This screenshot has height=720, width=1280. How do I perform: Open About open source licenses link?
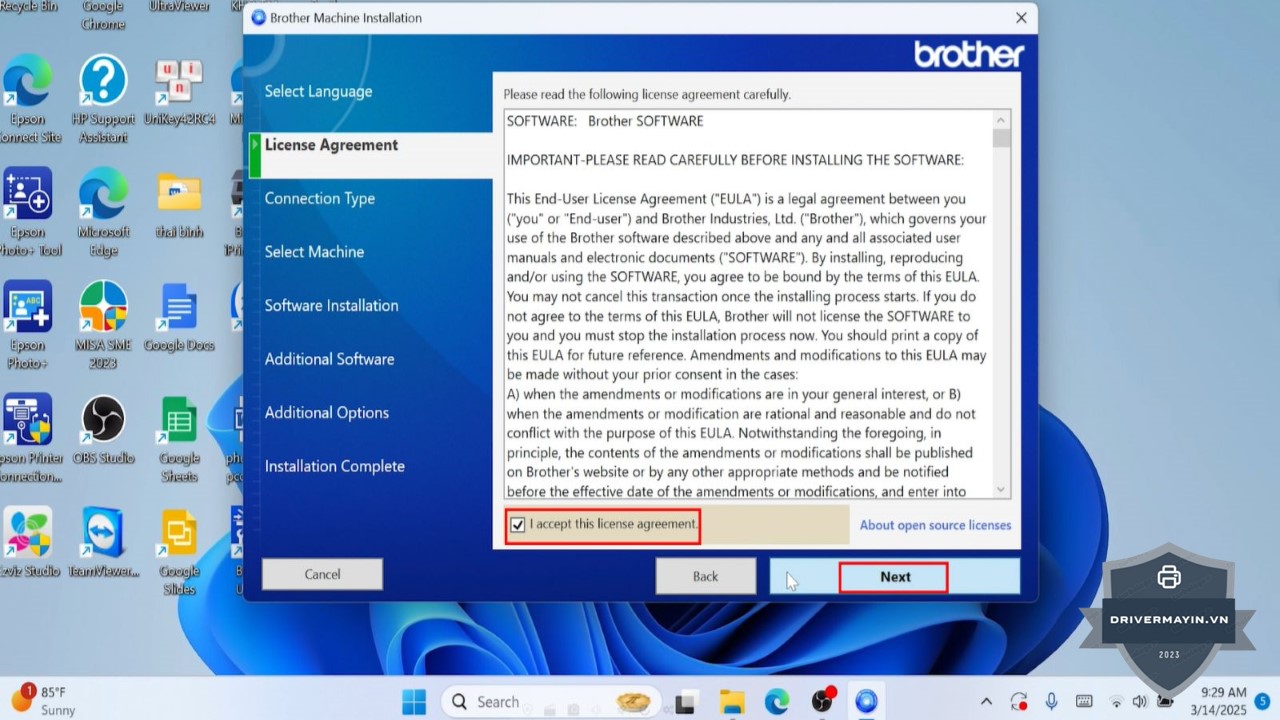[x=935, y=525]
